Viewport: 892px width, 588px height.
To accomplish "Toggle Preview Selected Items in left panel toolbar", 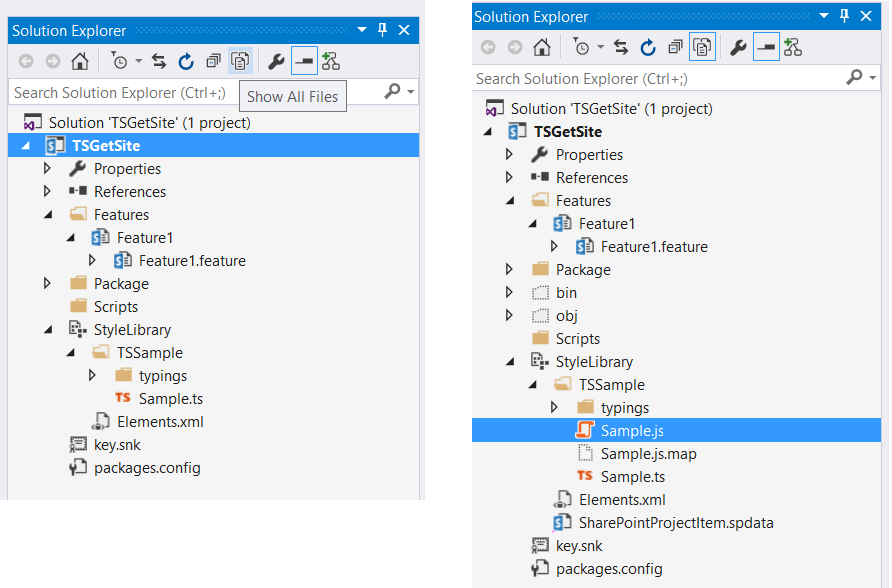I will 303,61.
